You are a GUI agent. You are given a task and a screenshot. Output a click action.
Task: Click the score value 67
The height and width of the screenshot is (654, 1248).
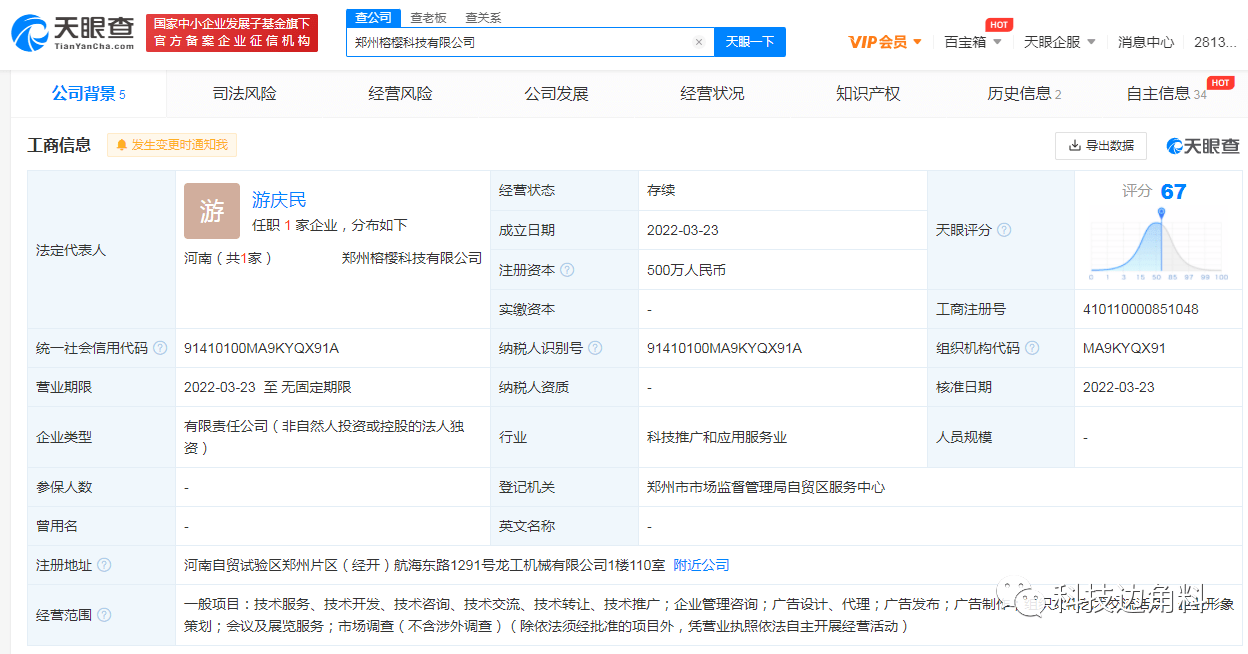tap(1174, 192)
